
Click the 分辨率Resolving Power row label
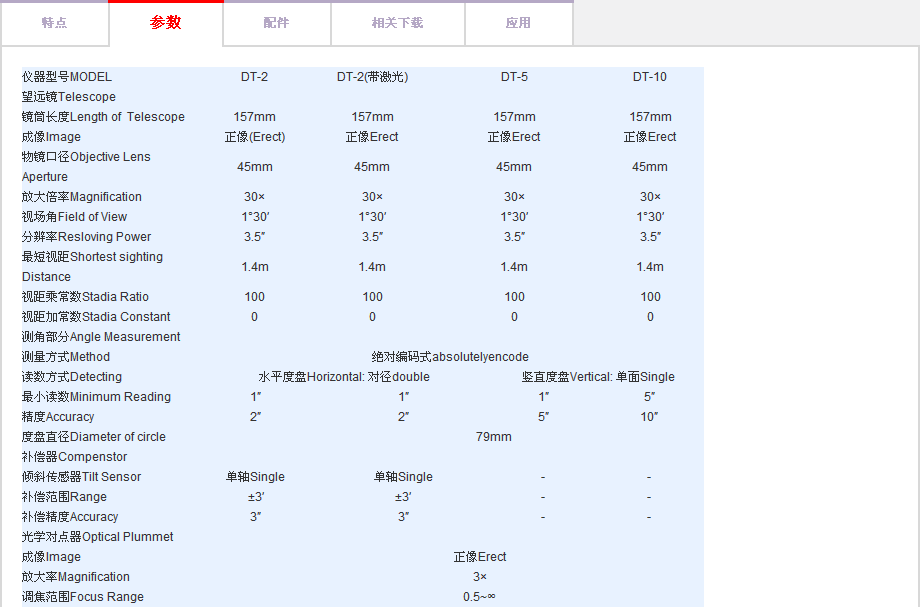pos(87,237)
